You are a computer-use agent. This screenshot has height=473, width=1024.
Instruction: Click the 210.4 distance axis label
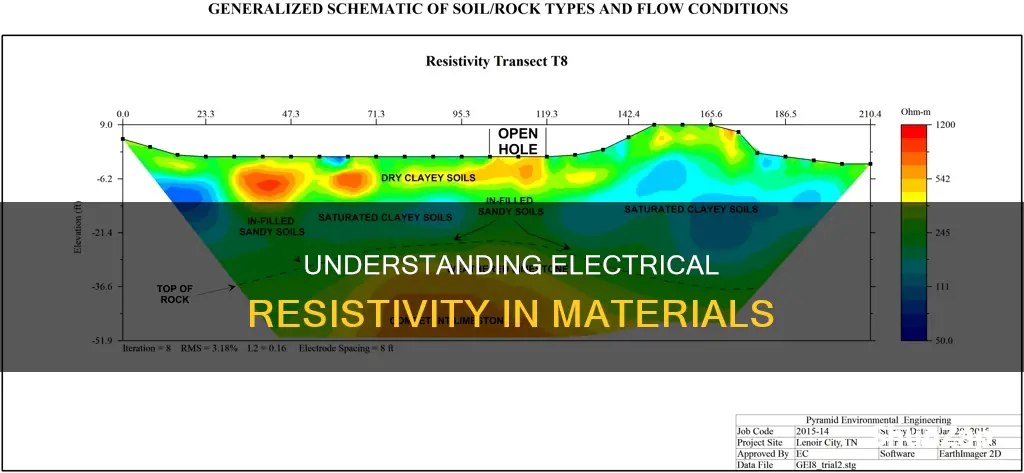870,114
